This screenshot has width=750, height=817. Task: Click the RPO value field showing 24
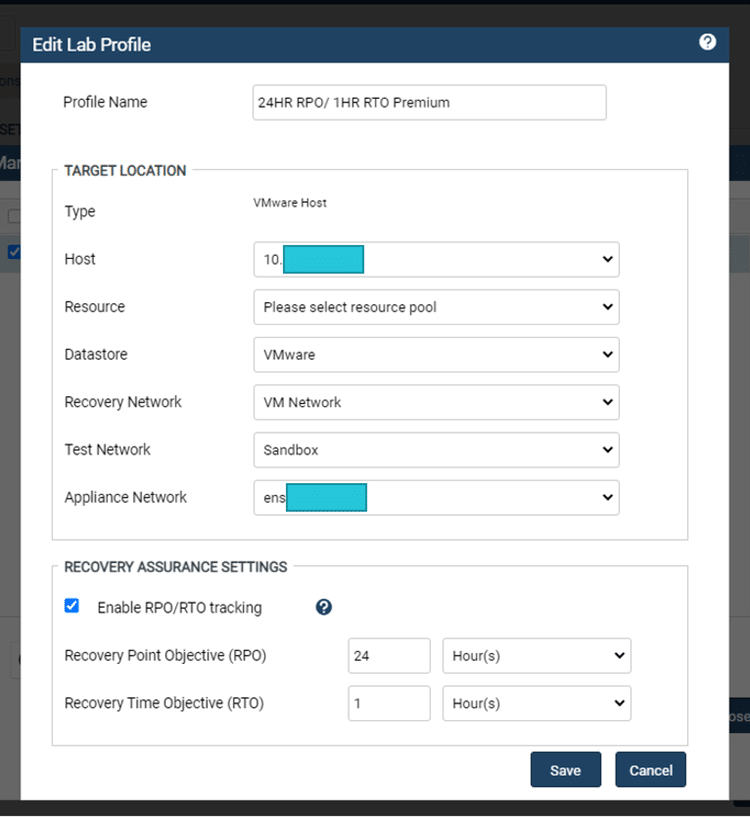tap(389, 655)
